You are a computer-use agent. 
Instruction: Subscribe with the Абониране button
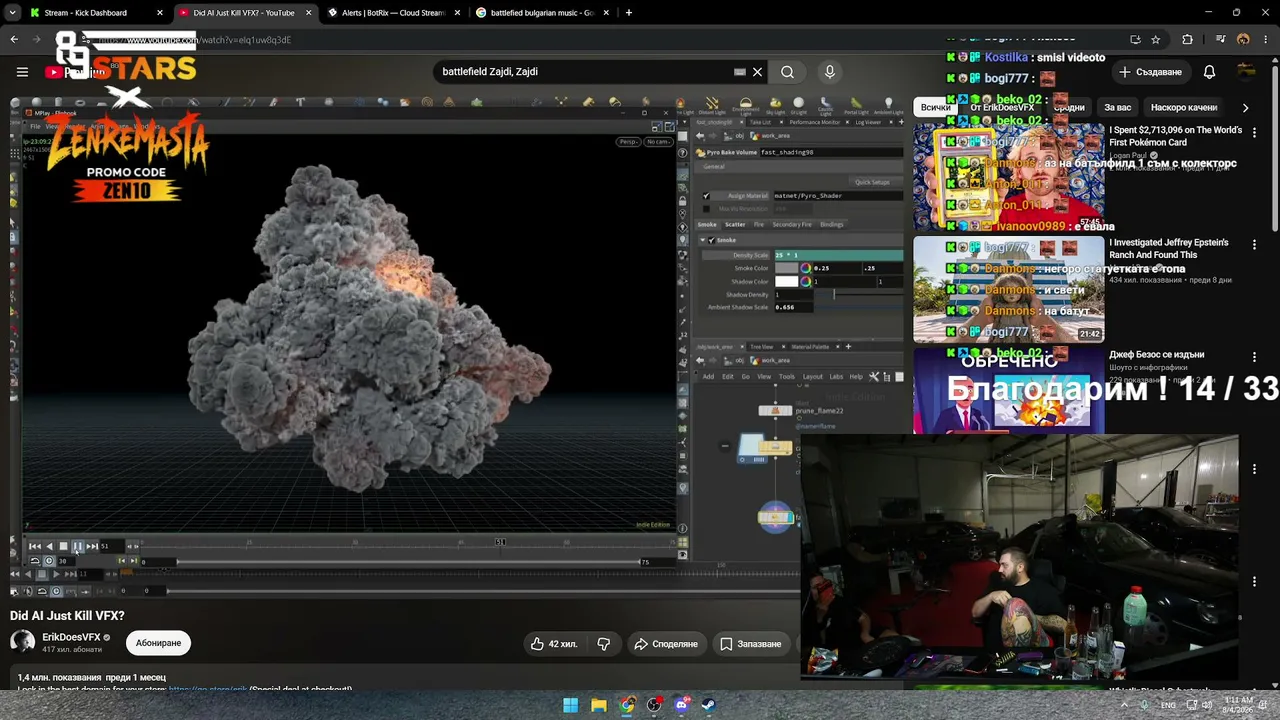tap(158, 643)
